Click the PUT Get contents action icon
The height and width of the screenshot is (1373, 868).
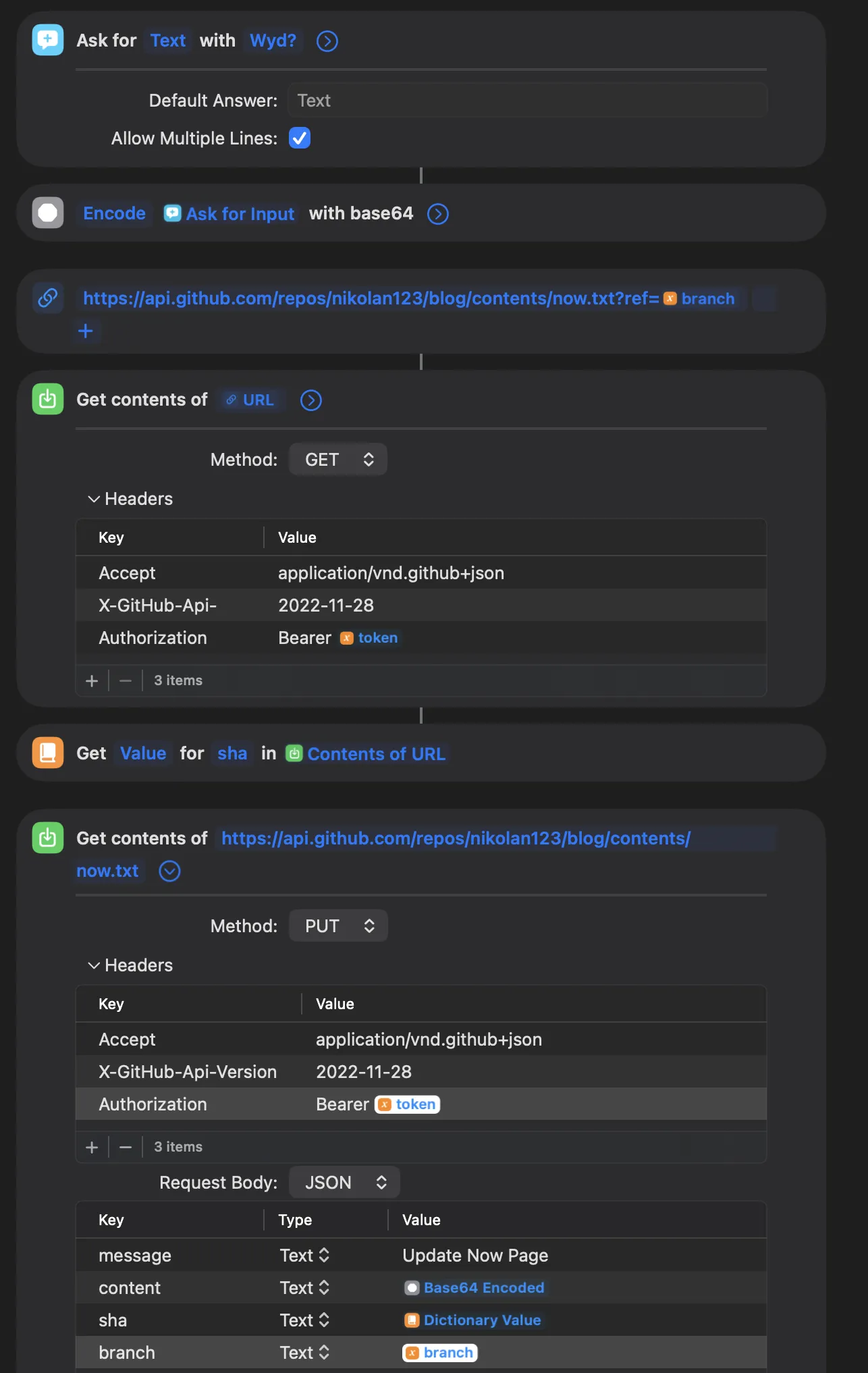click(48, 838)
